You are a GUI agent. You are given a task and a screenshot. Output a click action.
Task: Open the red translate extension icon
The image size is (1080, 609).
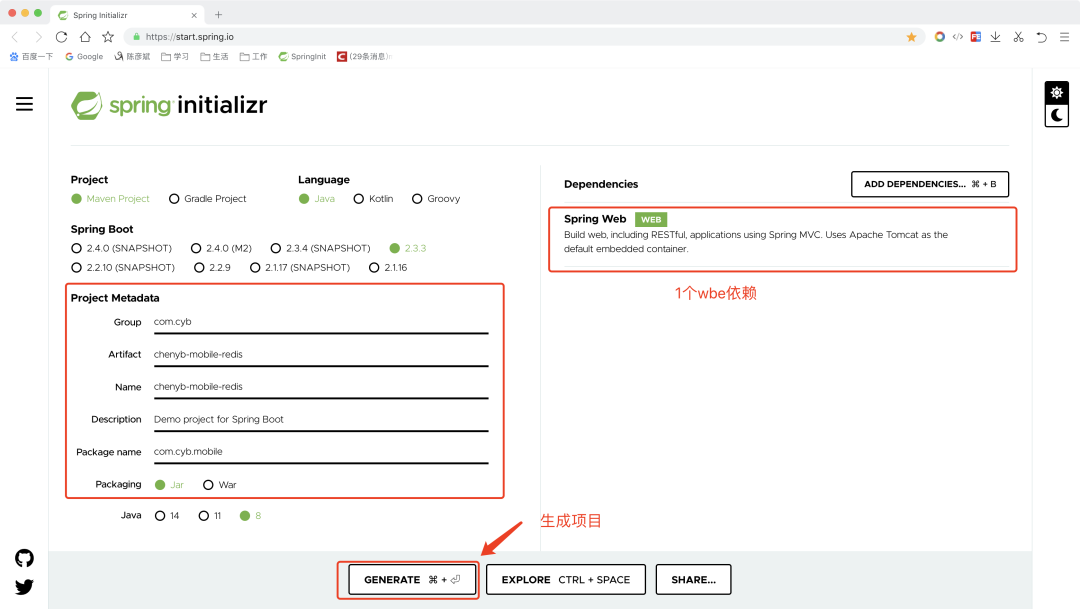pos(976,37)
